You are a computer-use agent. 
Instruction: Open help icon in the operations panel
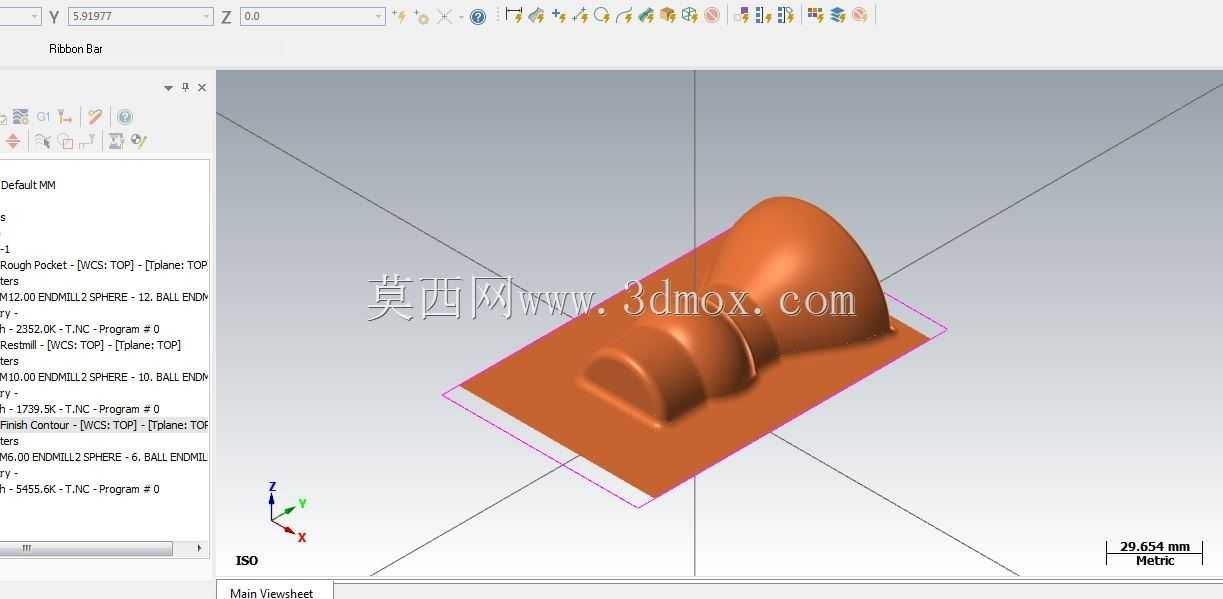tap(124, 117)
